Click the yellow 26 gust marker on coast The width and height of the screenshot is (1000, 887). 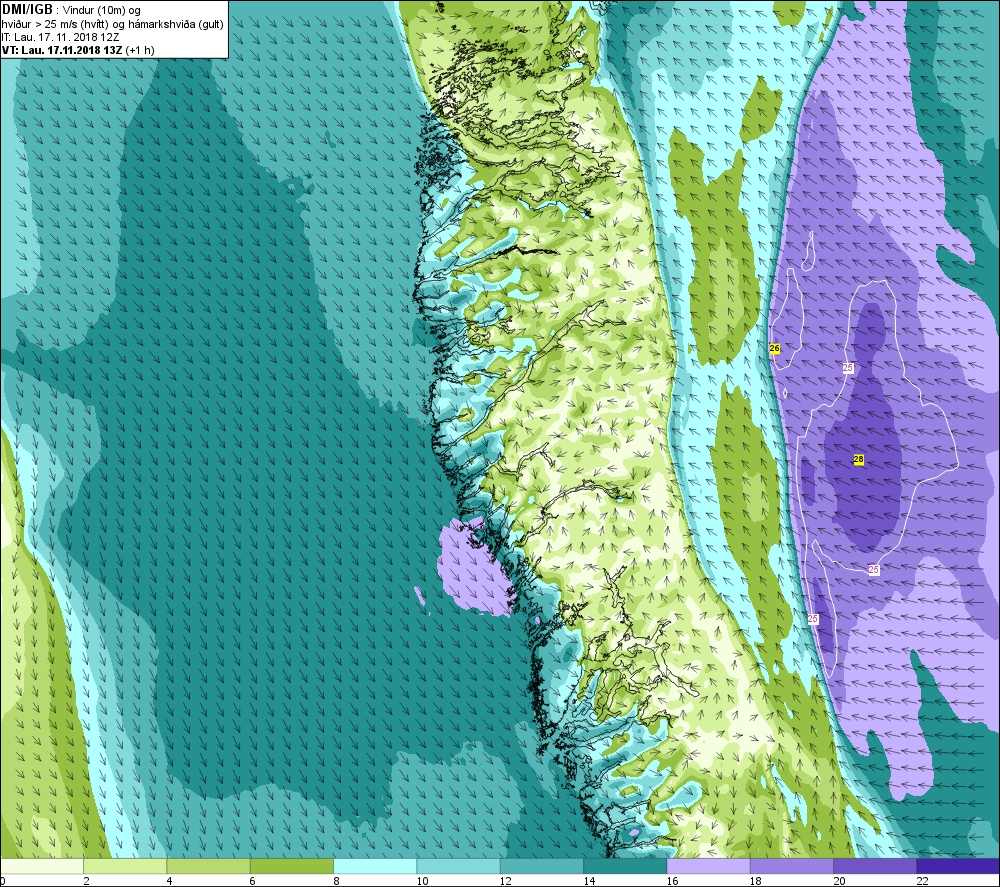coord(774,348)
